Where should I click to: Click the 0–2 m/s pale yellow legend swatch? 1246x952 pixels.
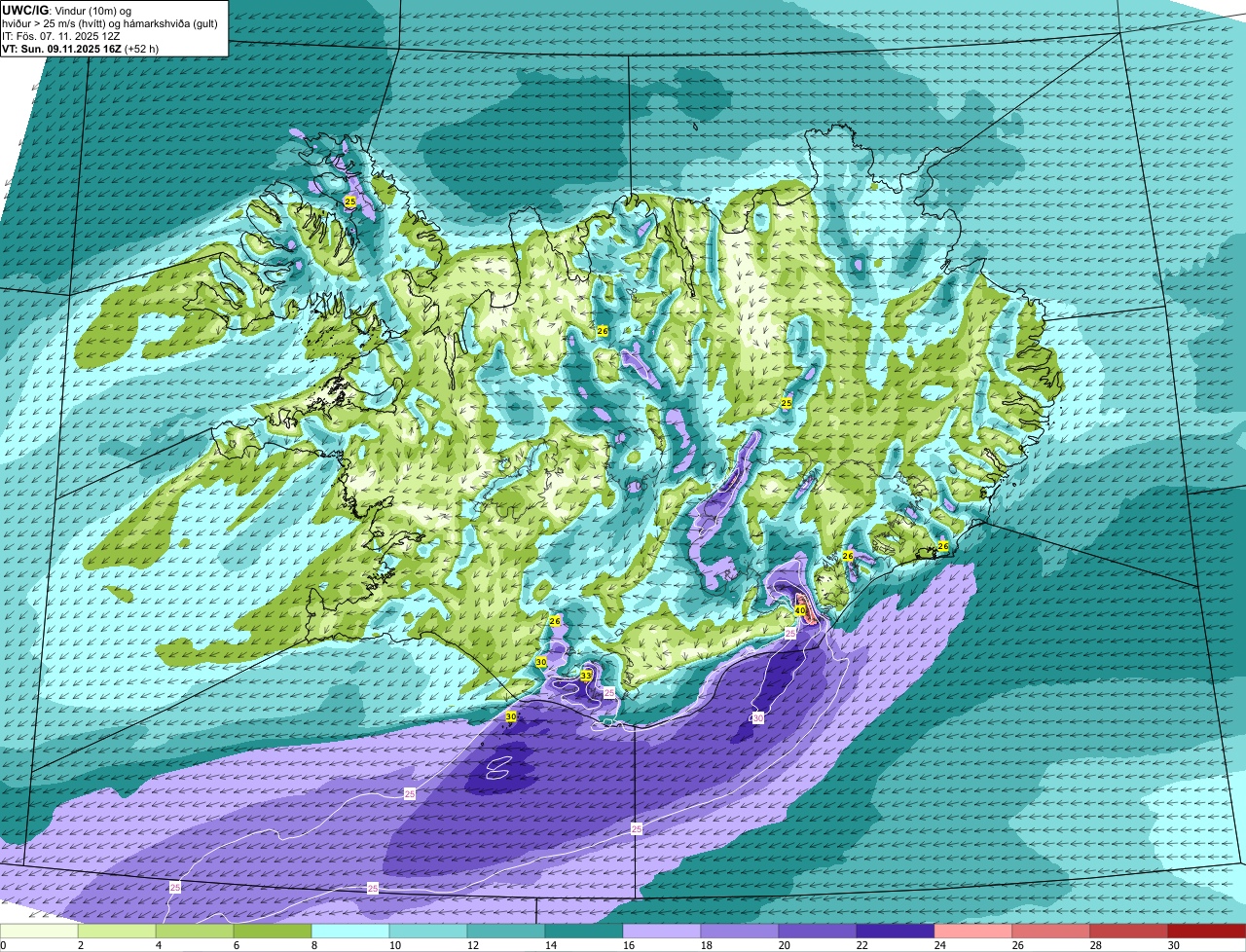pos(39,931)
